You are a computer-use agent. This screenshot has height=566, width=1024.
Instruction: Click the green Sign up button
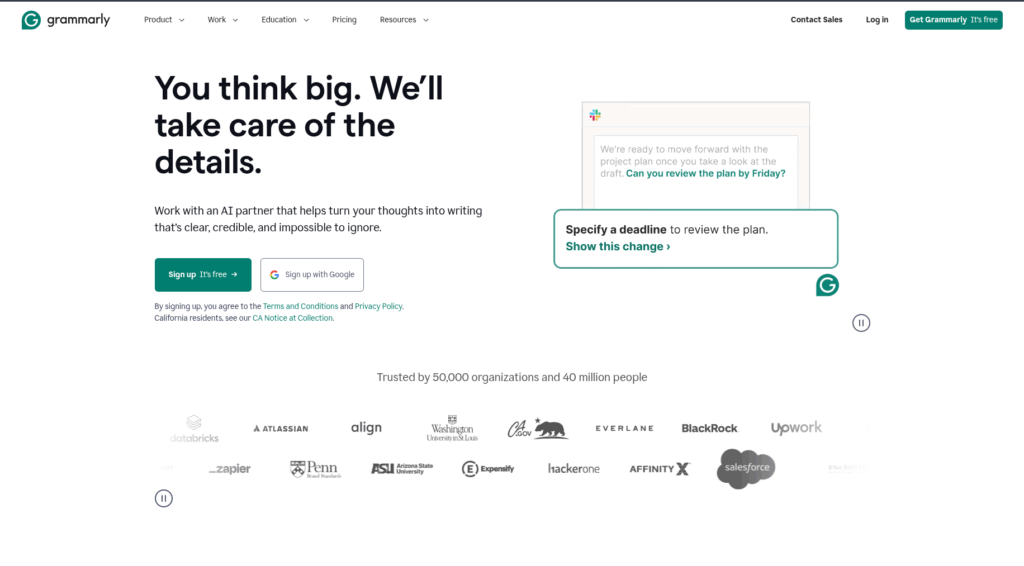pos(203,275)
